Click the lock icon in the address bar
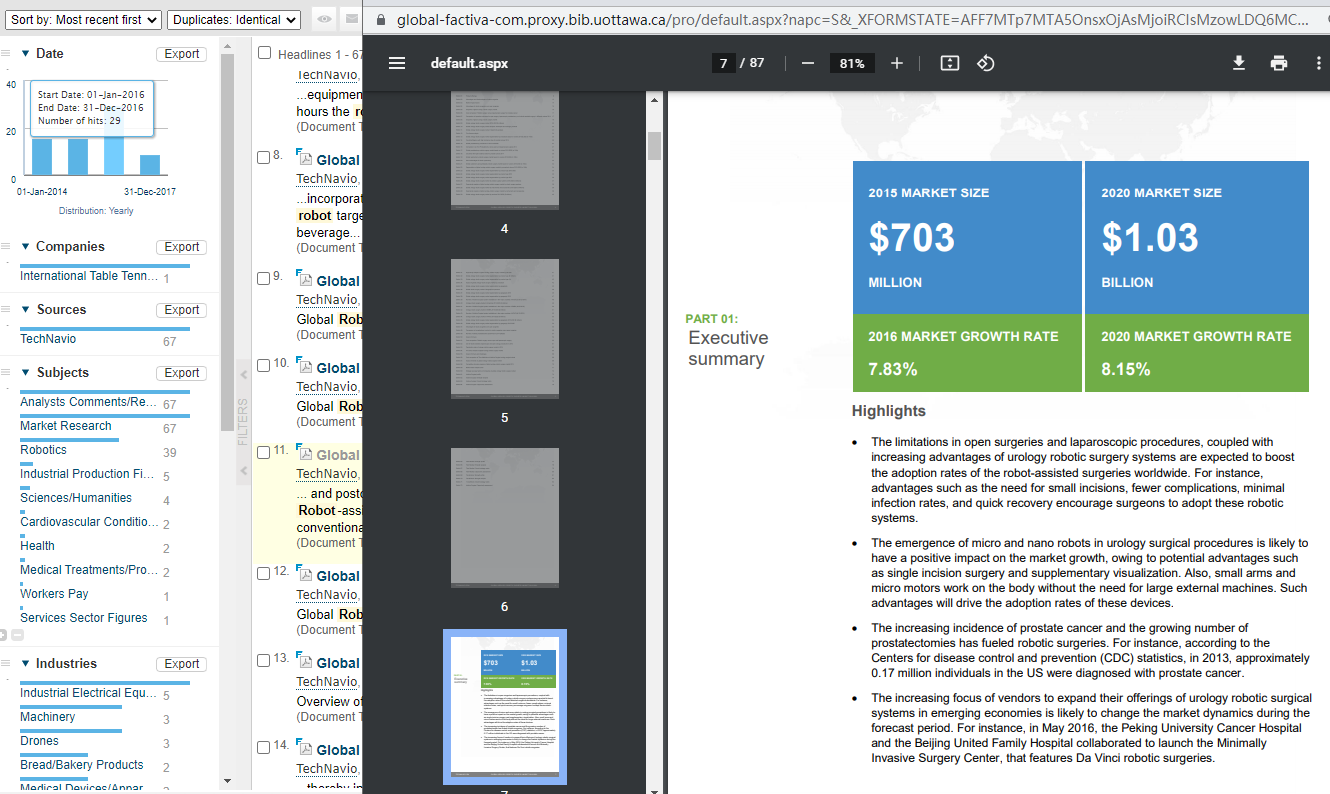1330x794 pixels. 379,20
